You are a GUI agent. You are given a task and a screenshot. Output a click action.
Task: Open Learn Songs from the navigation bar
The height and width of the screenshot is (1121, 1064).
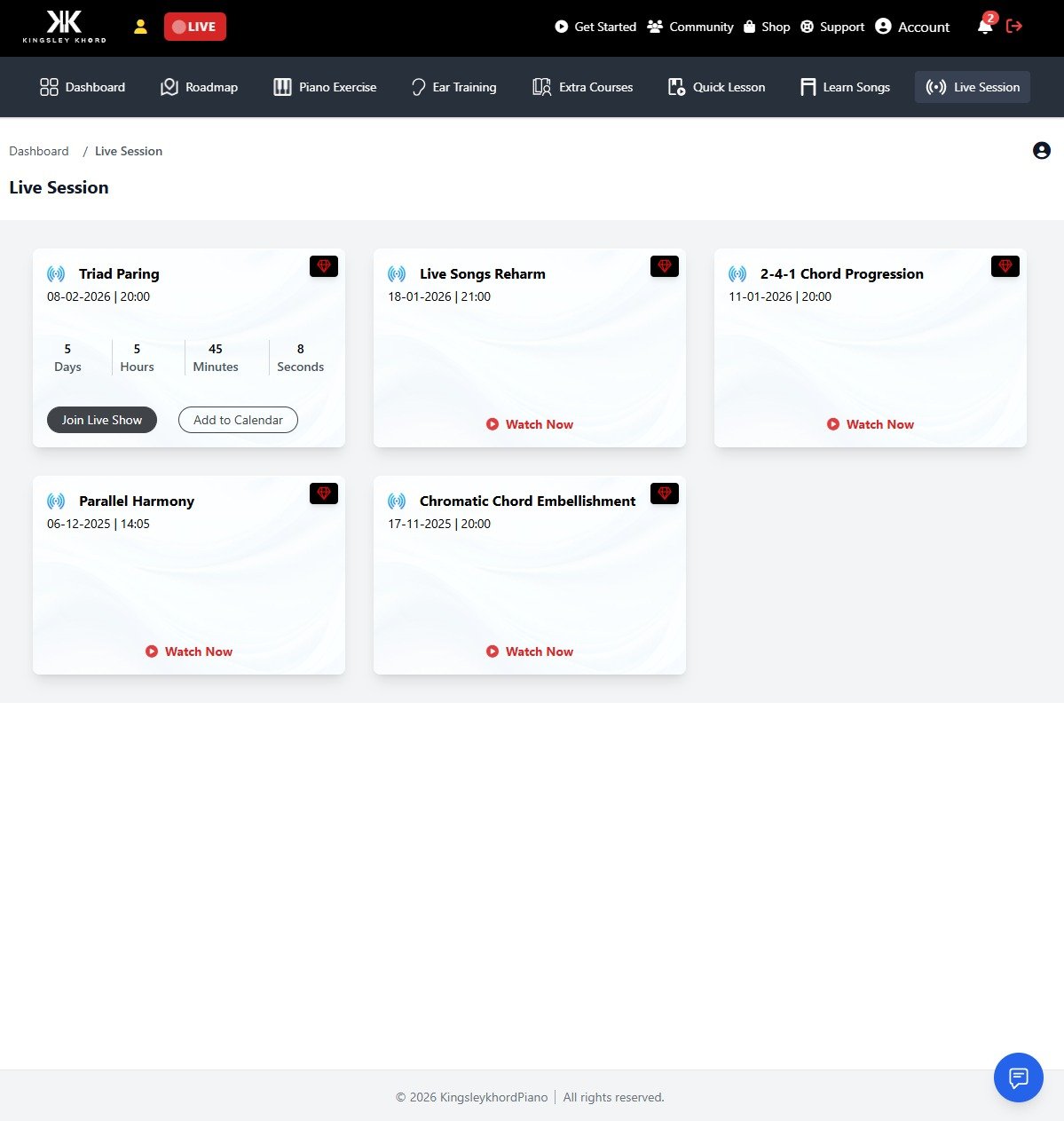[843, 87]
